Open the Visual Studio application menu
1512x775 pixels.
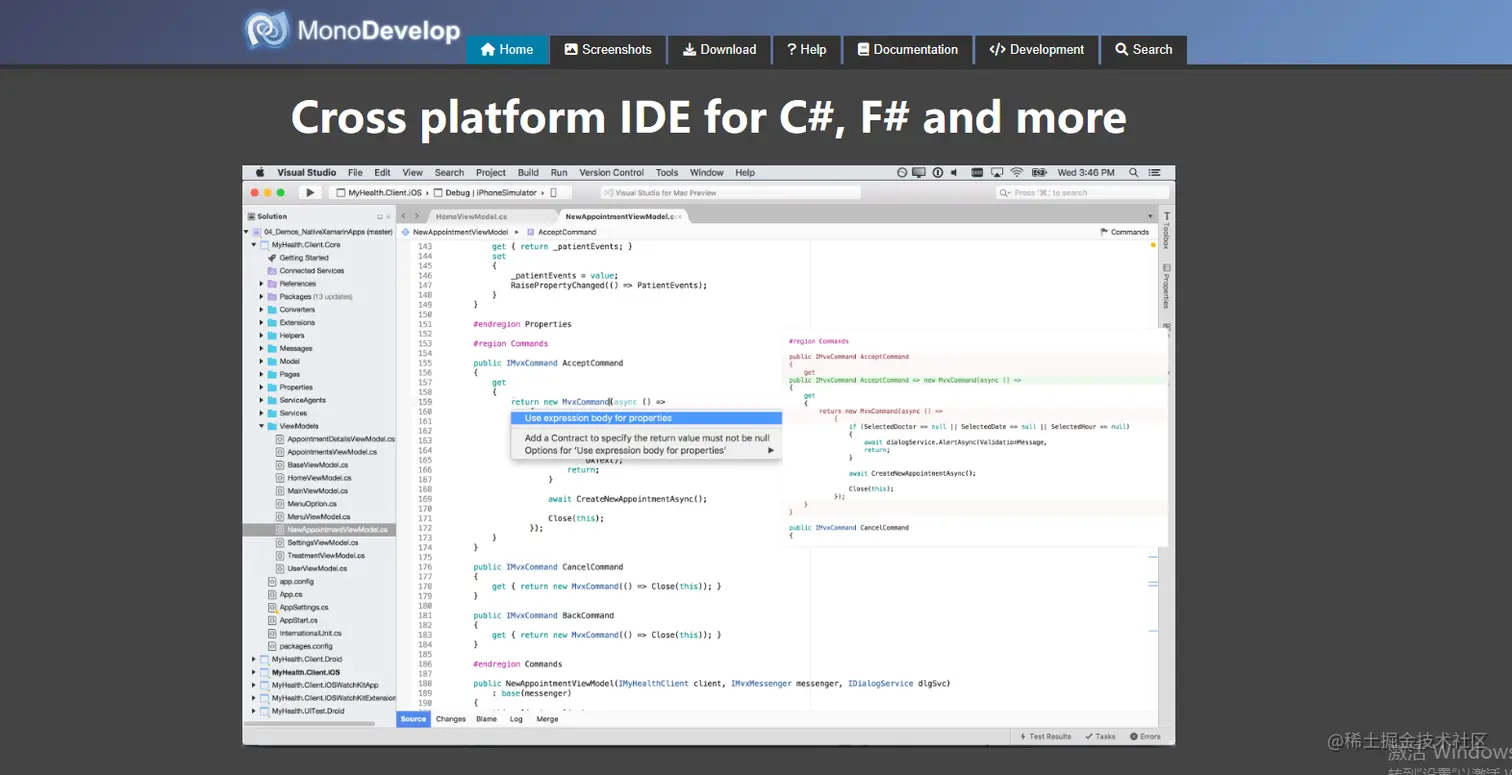(307, 172)
